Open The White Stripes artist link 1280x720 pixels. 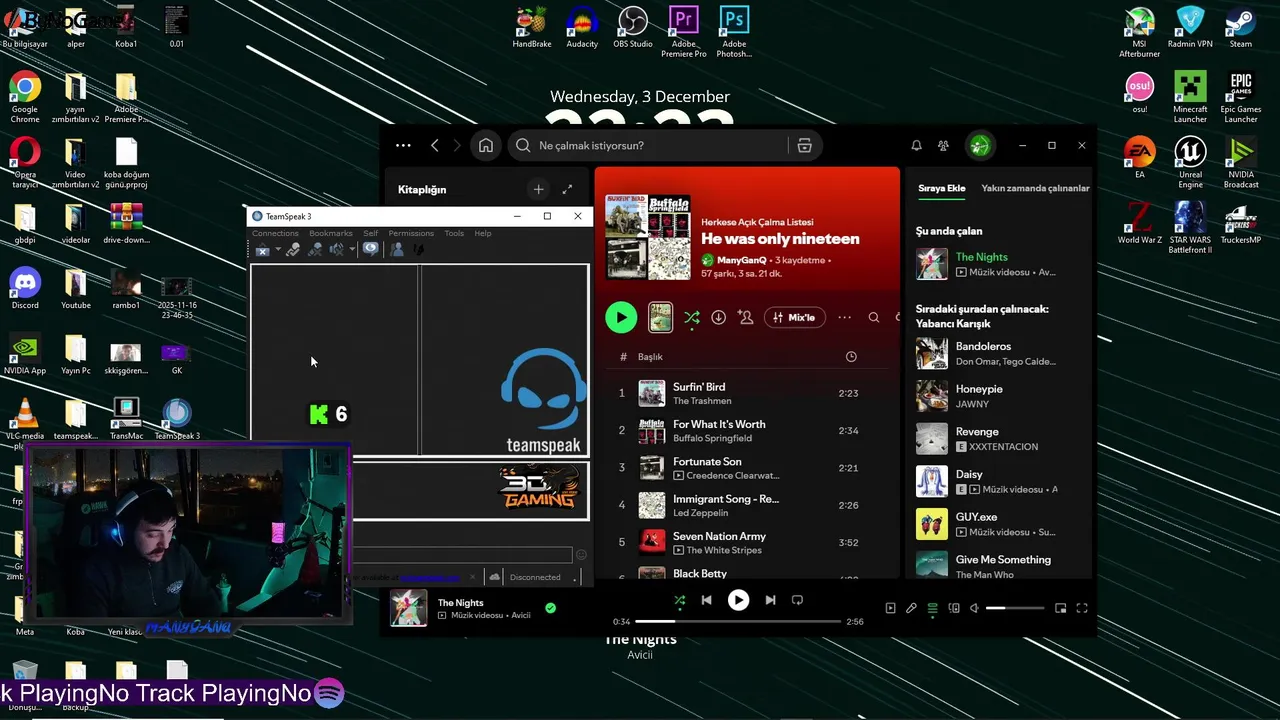[x=725, y=550]
